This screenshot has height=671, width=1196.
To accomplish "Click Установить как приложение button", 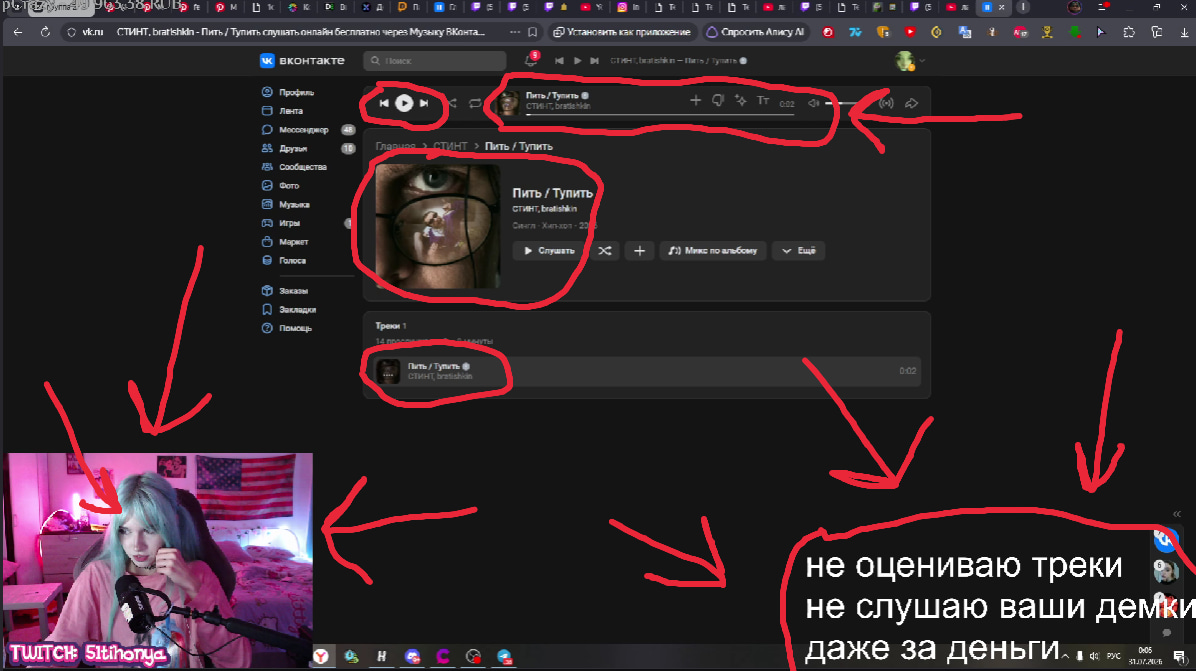I will (x=622, y=32).
